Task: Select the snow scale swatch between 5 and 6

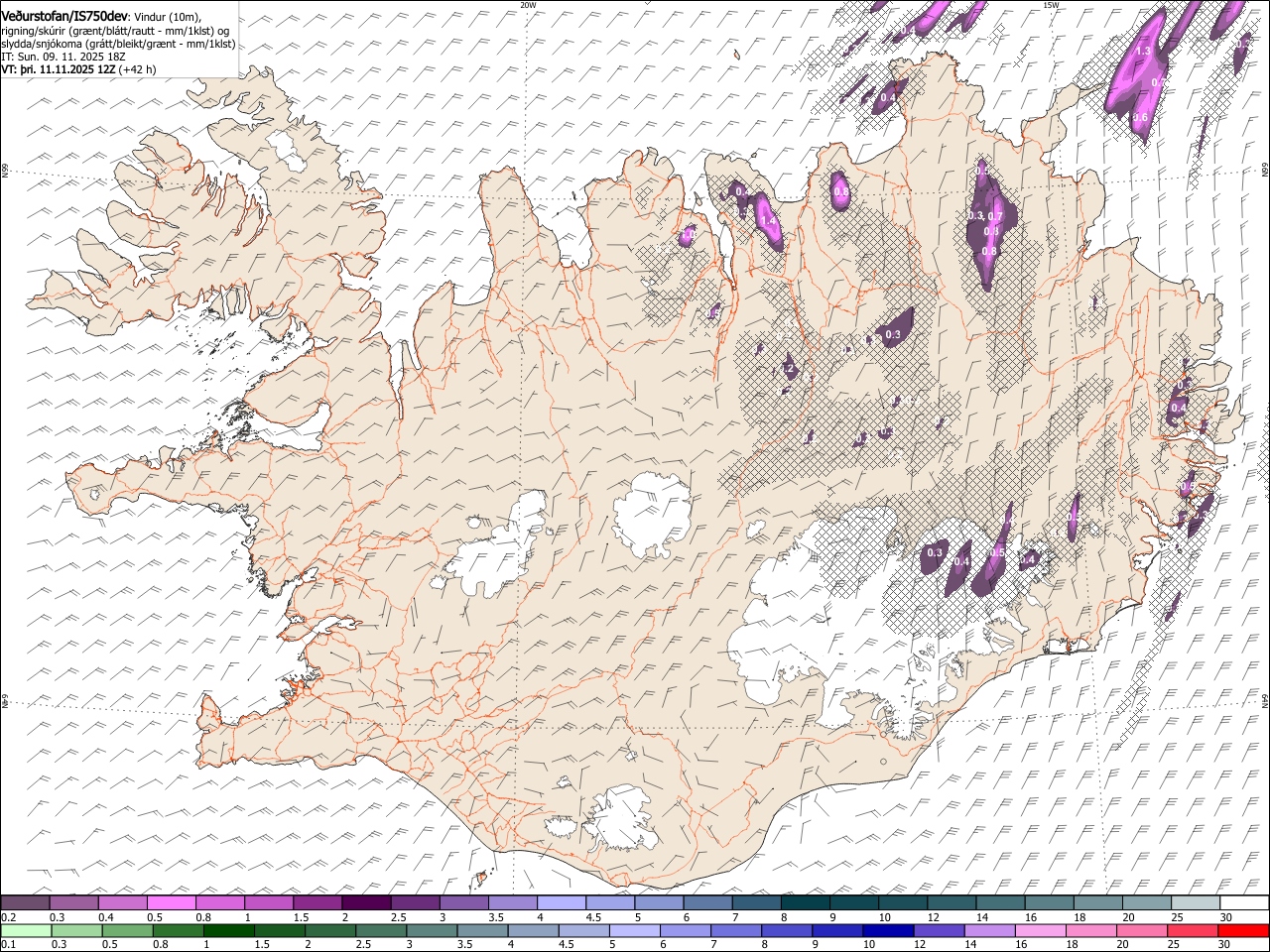Action: [659, 902]
